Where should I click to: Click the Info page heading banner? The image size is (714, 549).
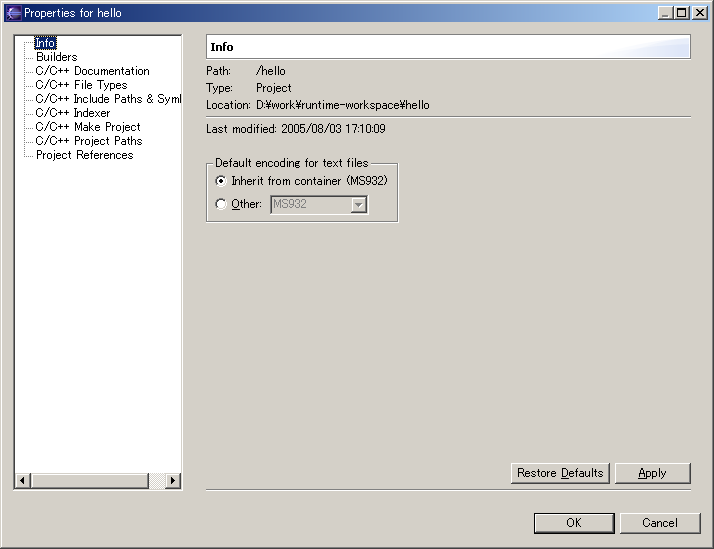[x=449, y=47]
